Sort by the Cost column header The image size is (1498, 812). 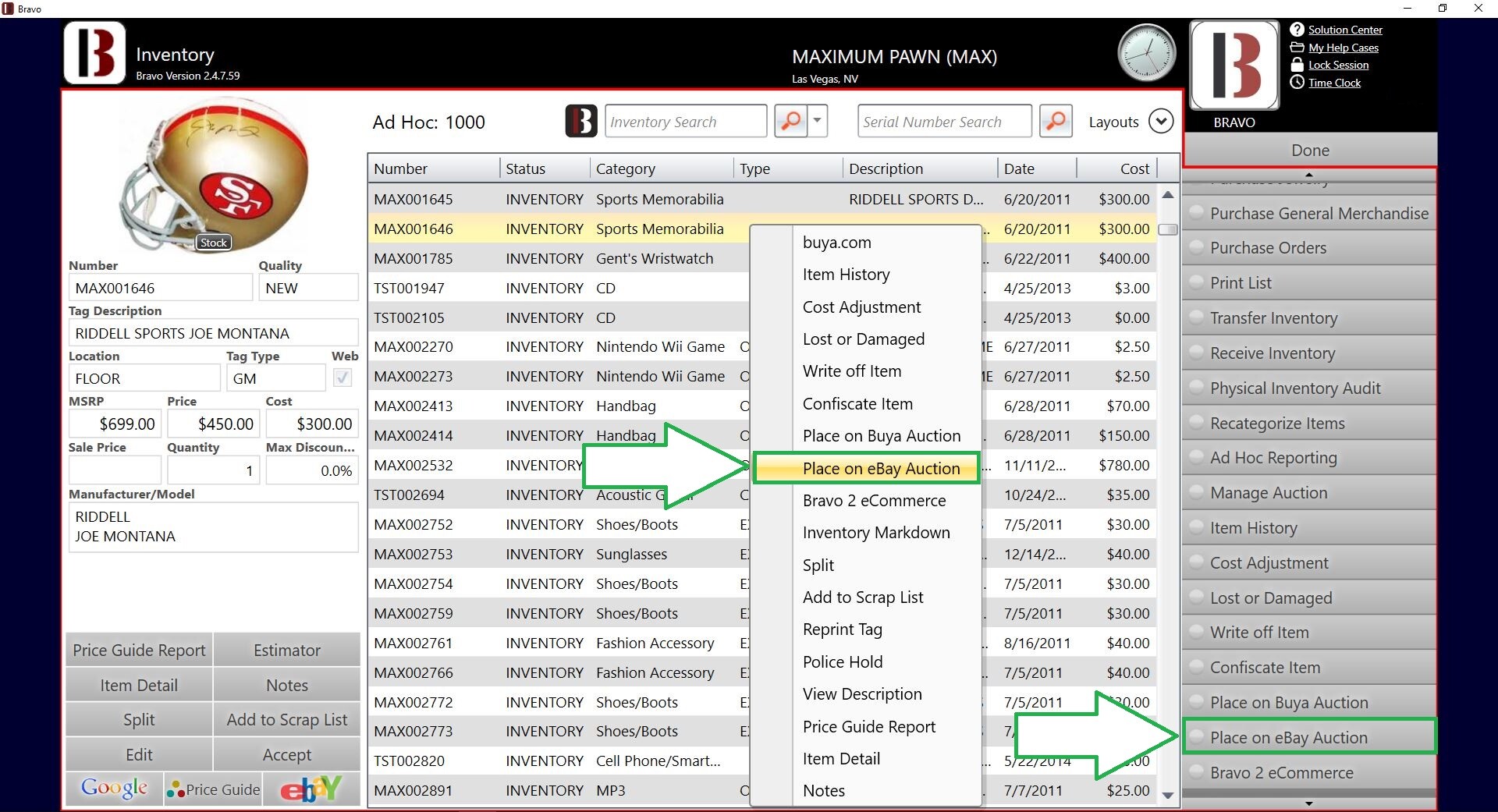pos(1117,168)
